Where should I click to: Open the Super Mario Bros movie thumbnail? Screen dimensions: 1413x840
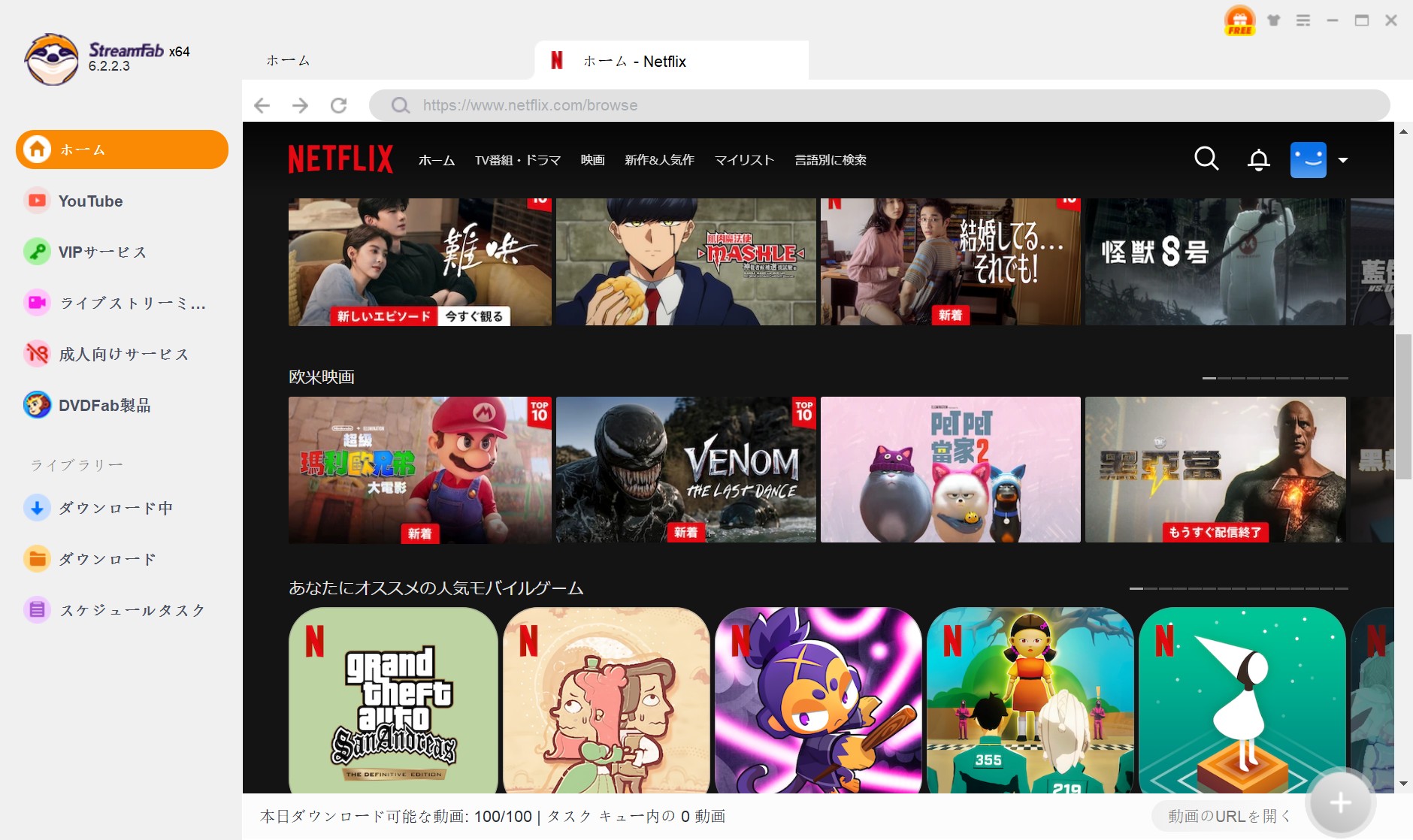click(x=420, y=470)
